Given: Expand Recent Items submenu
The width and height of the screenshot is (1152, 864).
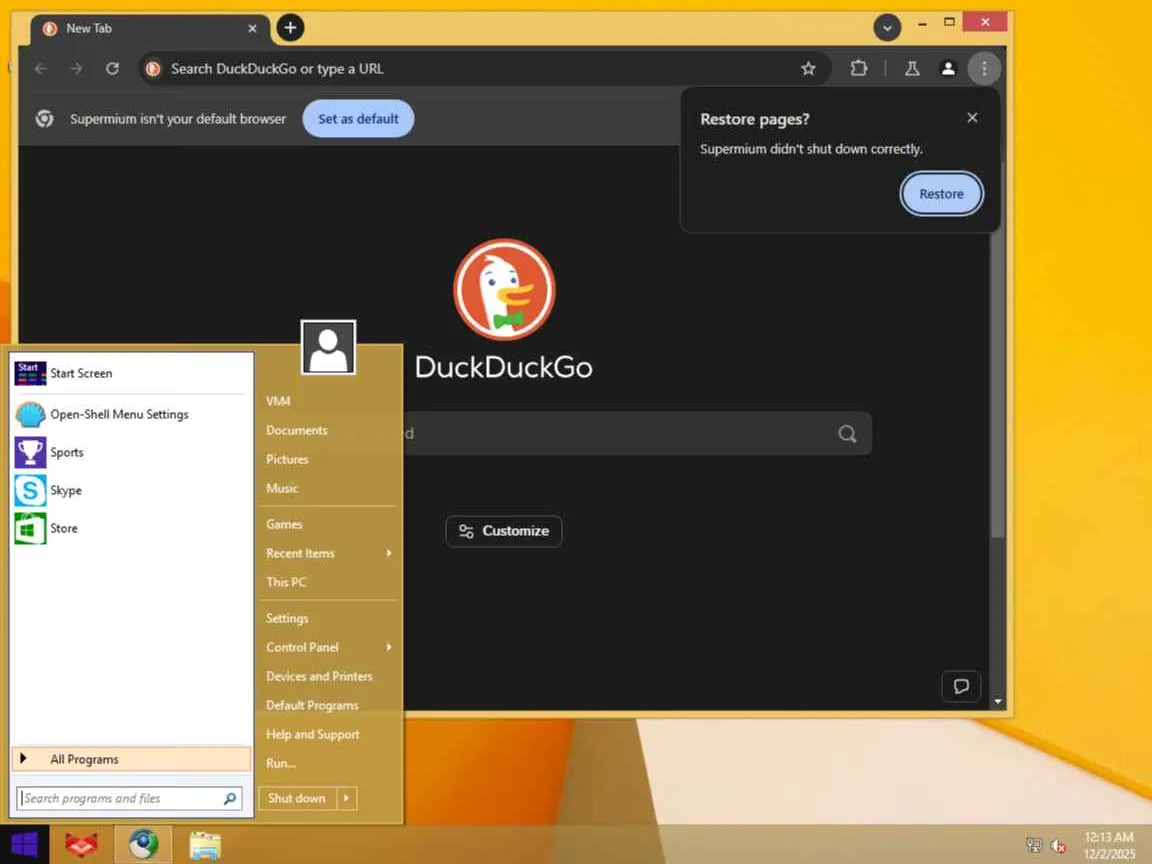Looking at the screenshot, I should [328, 553].
